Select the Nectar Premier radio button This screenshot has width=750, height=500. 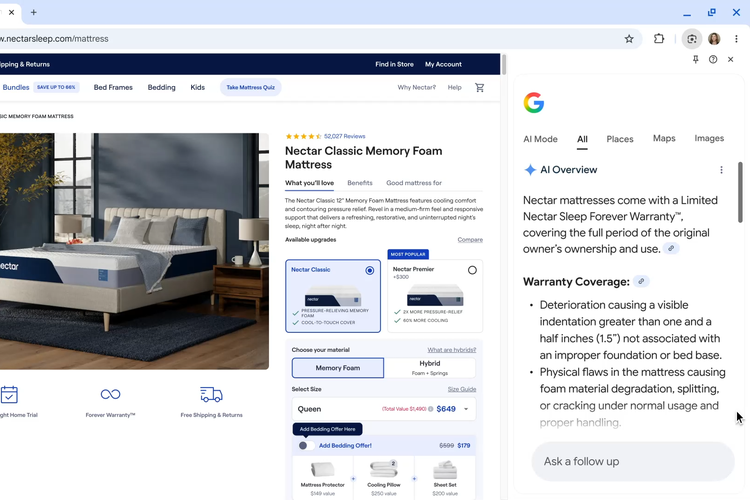[472, 270]
